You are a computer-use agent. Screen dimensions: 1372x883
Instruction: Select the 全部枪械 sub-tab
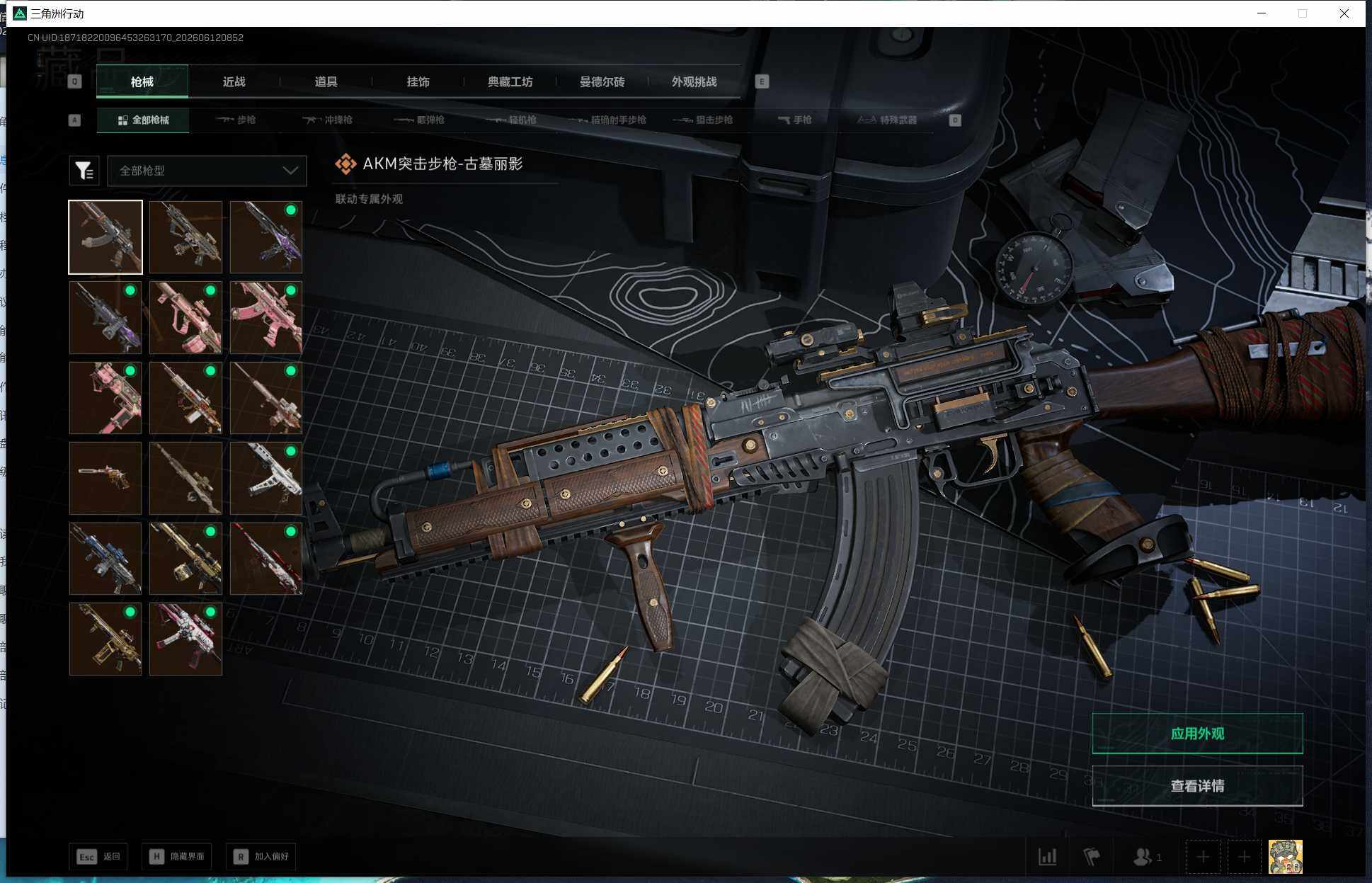(x=143, y=120)
